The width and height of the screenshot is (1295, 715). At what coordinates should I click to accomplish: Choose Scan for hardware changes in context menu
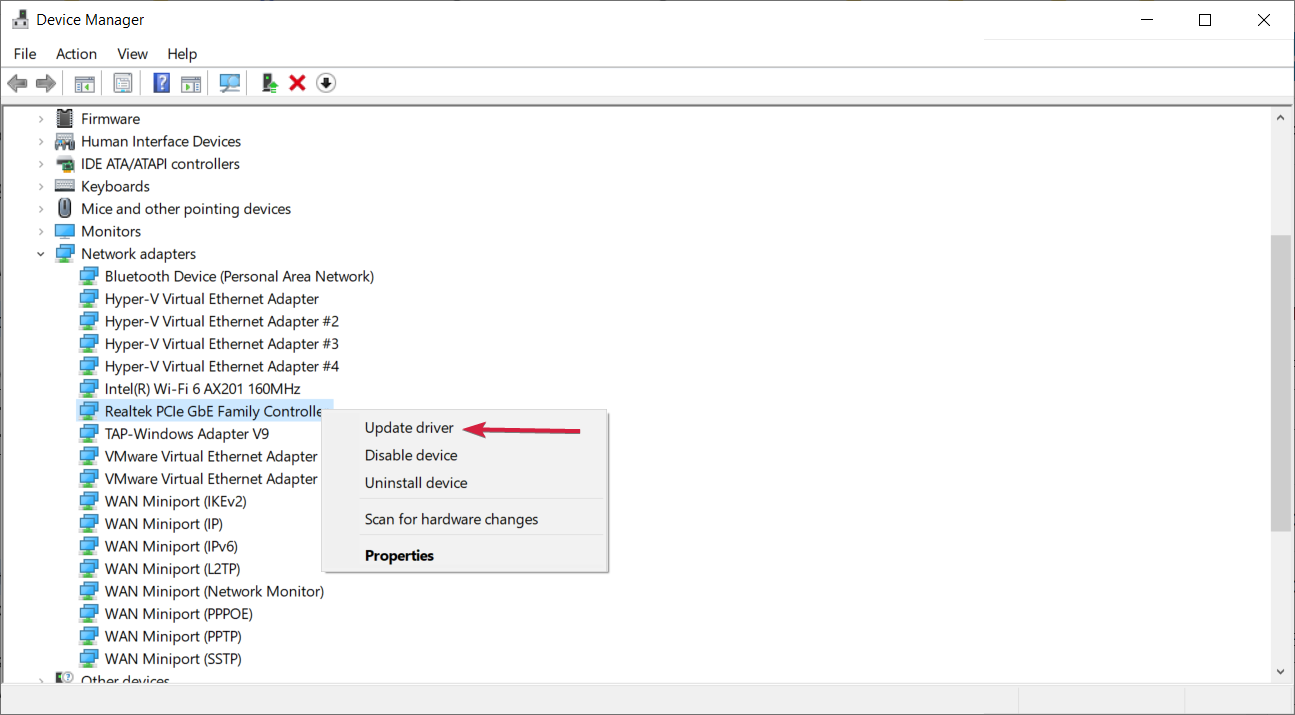click(451, 519)
